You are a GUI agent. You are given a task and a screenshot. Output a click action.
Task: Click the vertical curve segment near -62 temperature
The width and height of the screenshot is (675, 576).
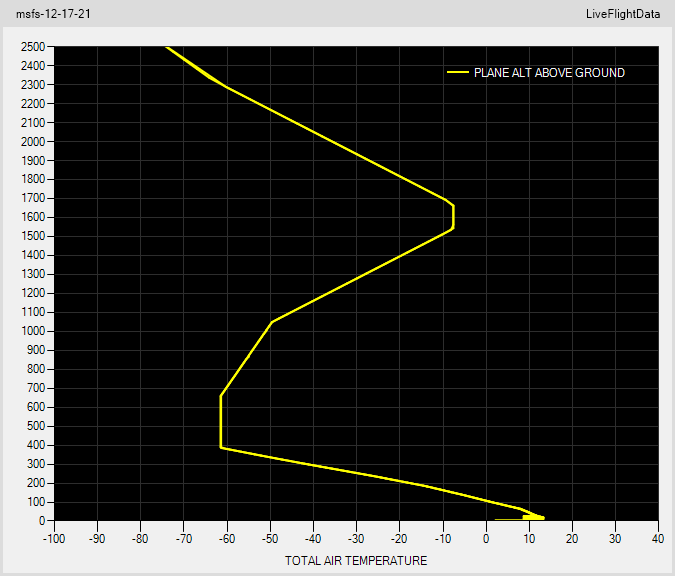tap(220, 422)
